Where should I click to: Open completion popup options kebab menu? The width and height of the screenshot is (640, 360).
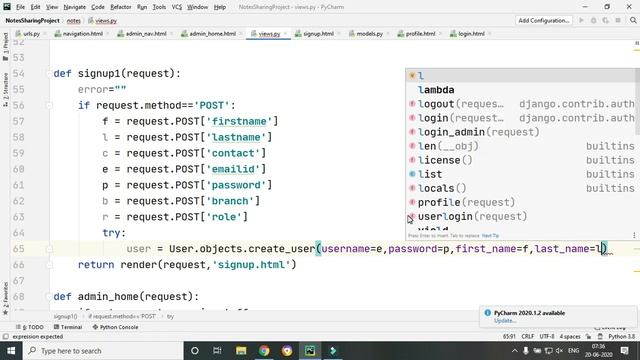click(634, 236)
